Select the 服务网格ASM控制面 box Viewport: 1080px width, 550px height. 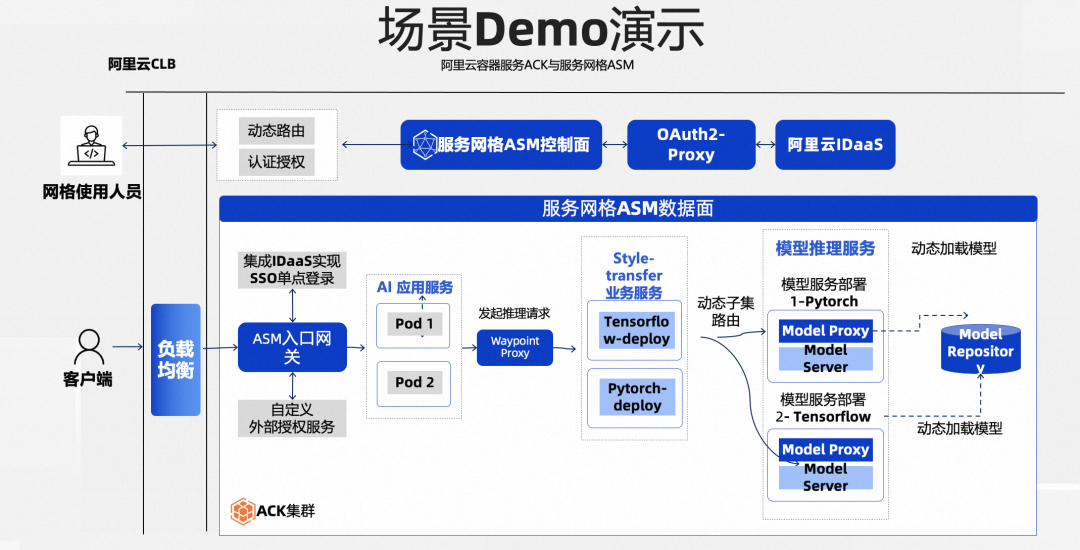pyautogui.click(x=501, y=145)
